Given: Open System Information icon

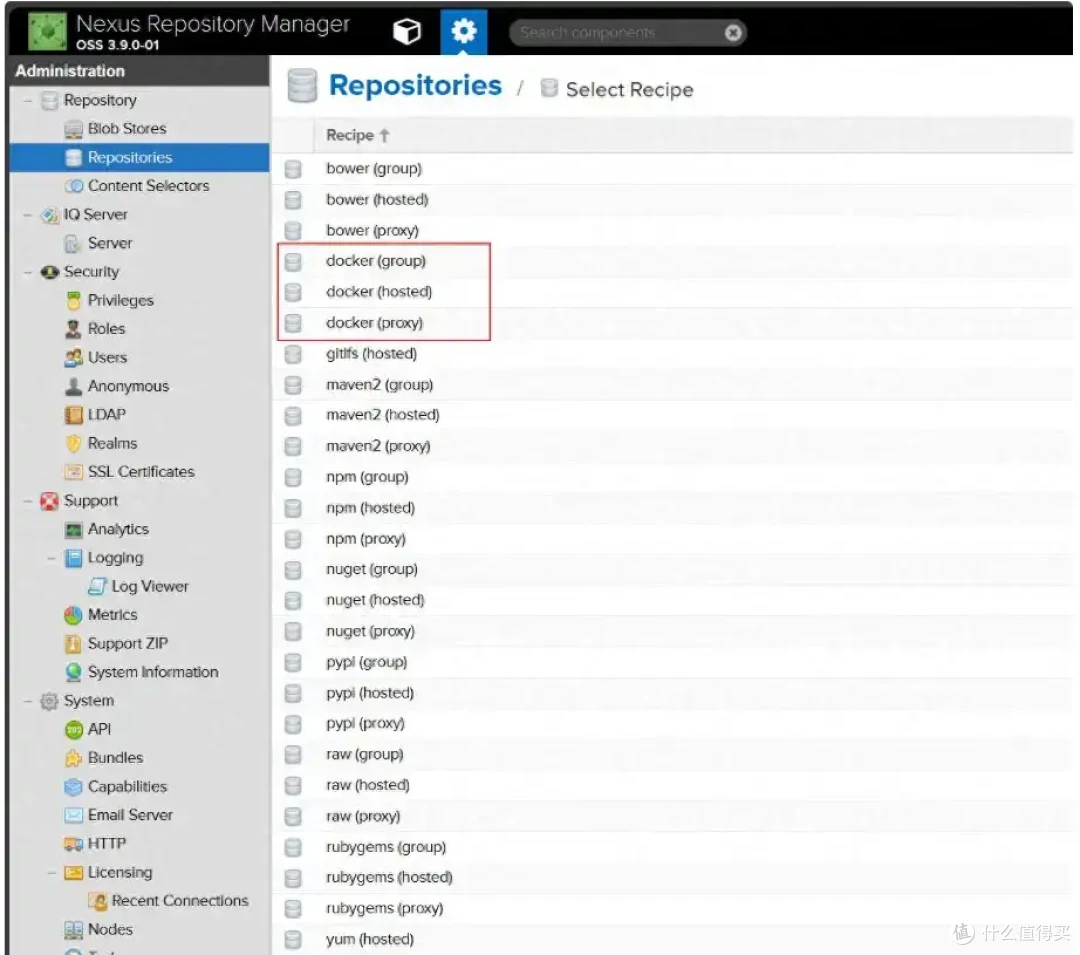Looking at the screenshot, I should coord(73,672).
